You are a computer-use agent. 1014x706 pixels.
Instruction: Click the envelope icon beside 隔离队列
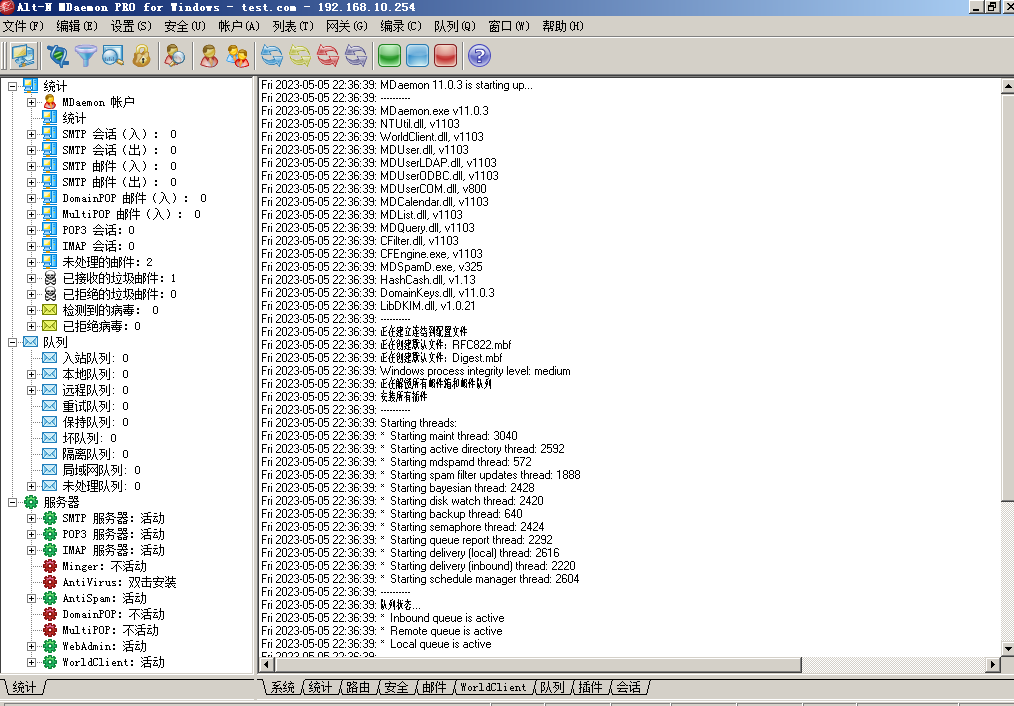(50, 454)
